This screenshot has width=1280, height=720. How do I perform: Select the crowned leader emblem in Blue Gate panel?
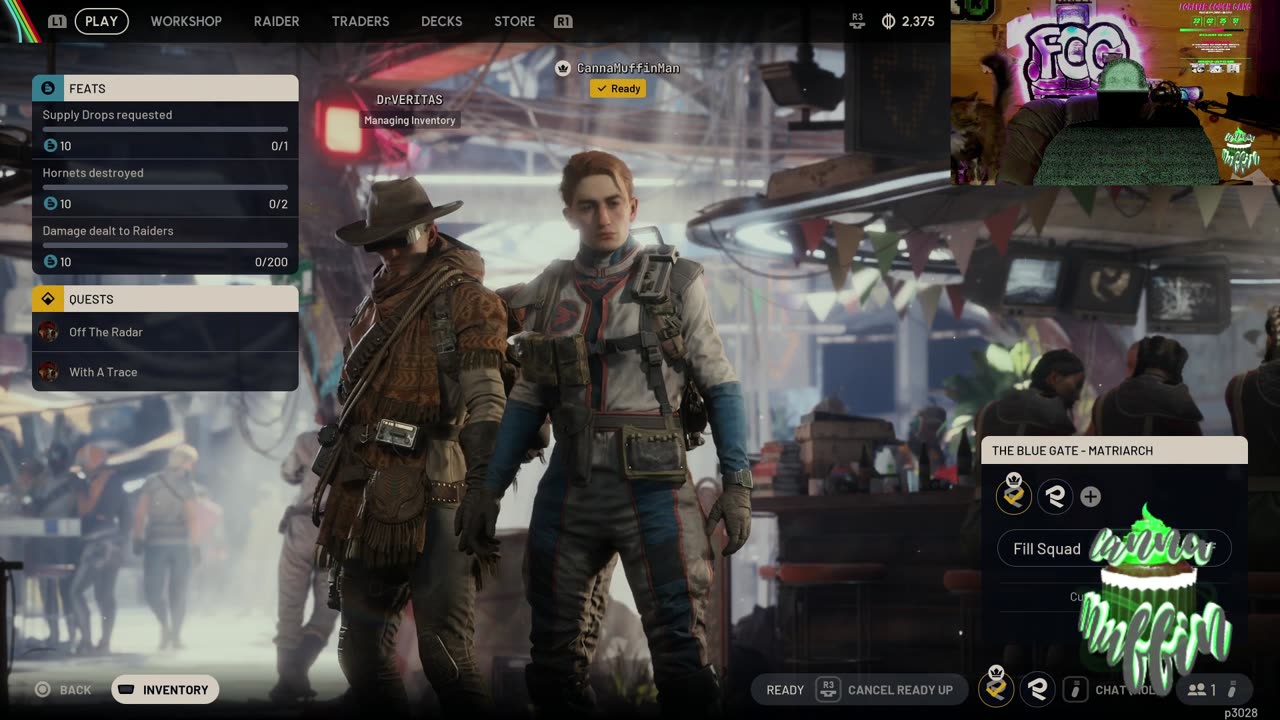tap(1014, 495)
